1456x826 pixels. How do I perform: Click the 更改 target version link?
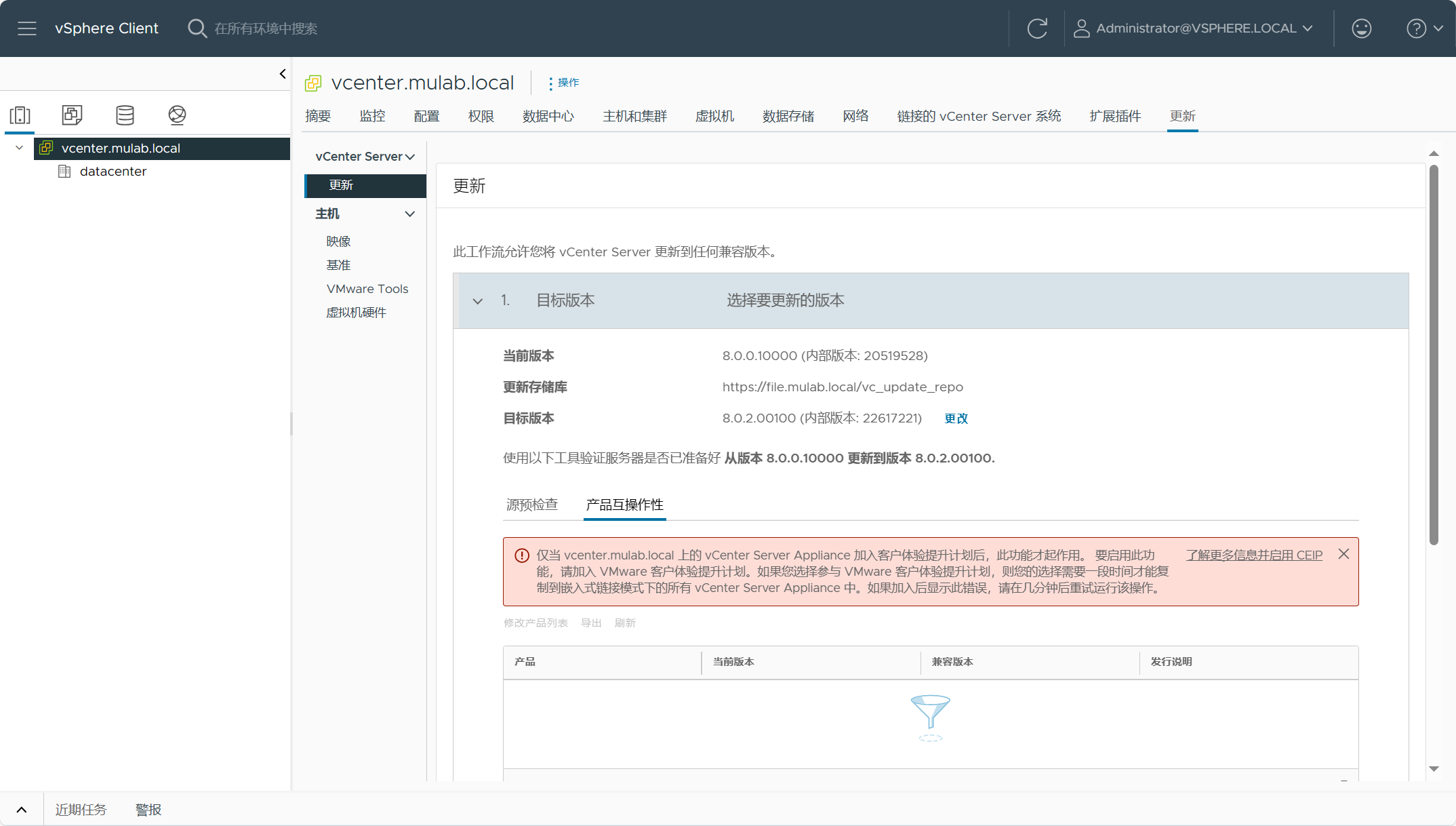[956, 418]
